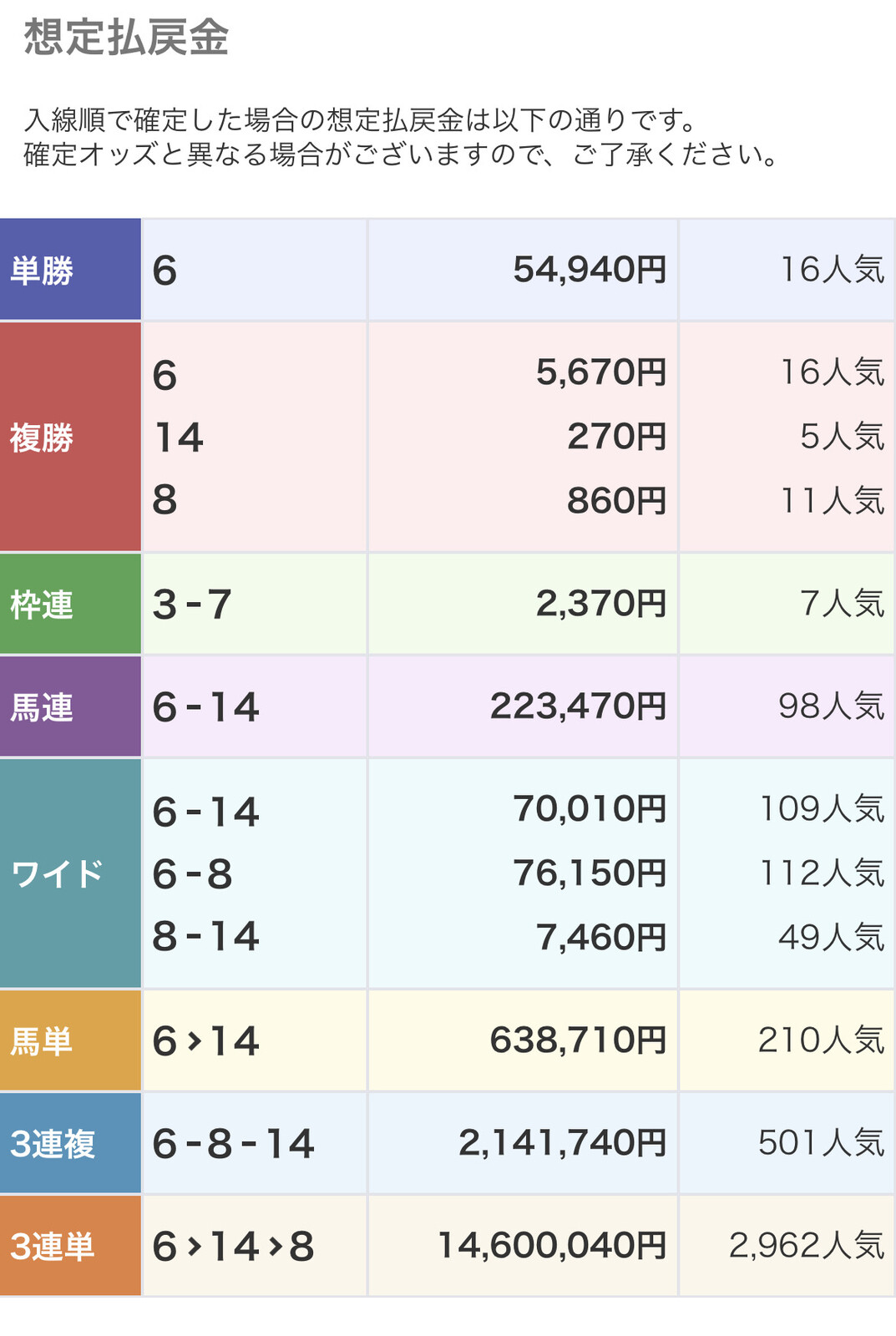Click the 638,710円 exacta payout
This screenshot has width=896, height=1336.
point(578,1040)
